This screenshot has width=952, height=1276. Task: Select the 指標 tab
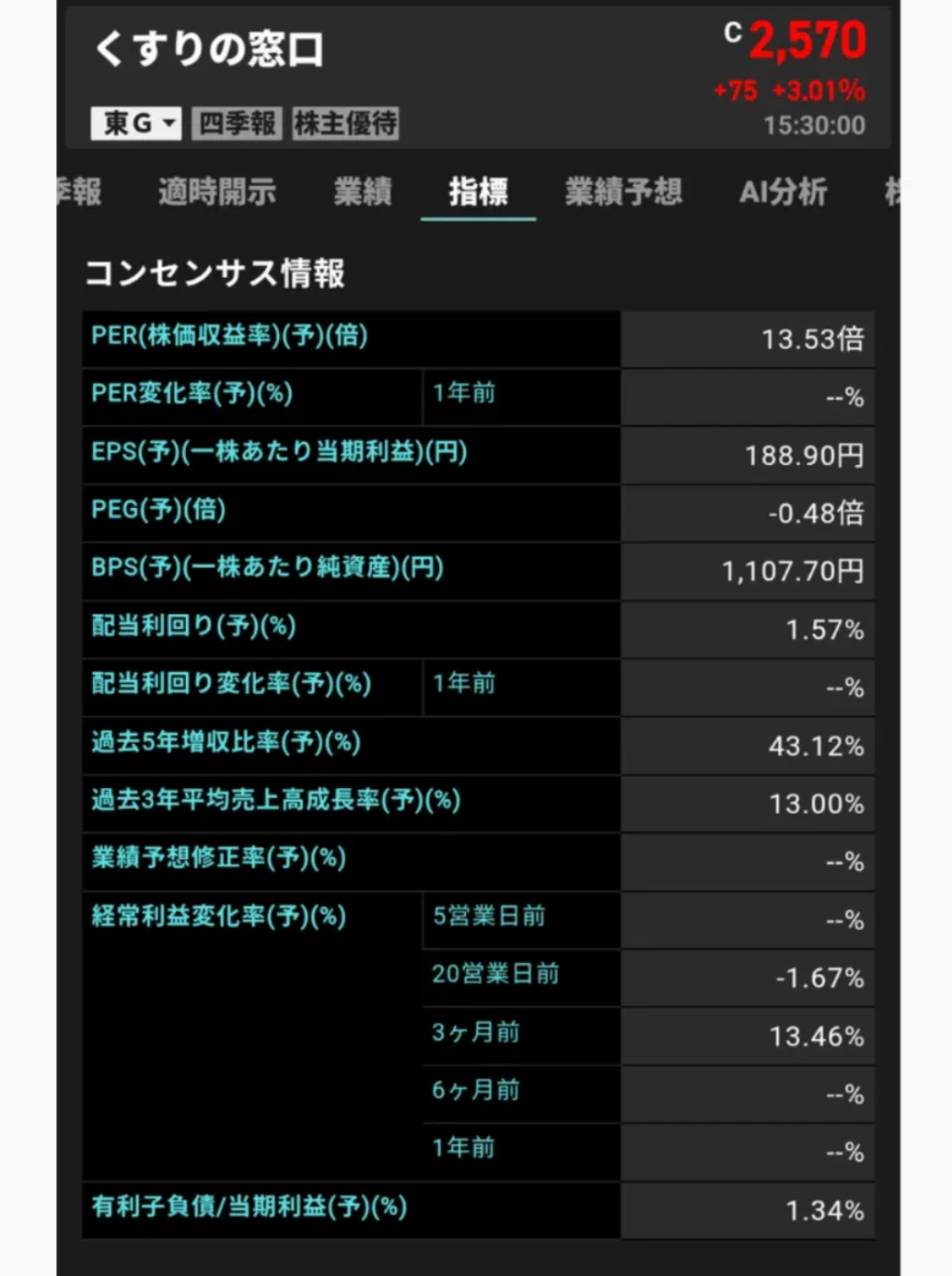(x=478, y=191)
